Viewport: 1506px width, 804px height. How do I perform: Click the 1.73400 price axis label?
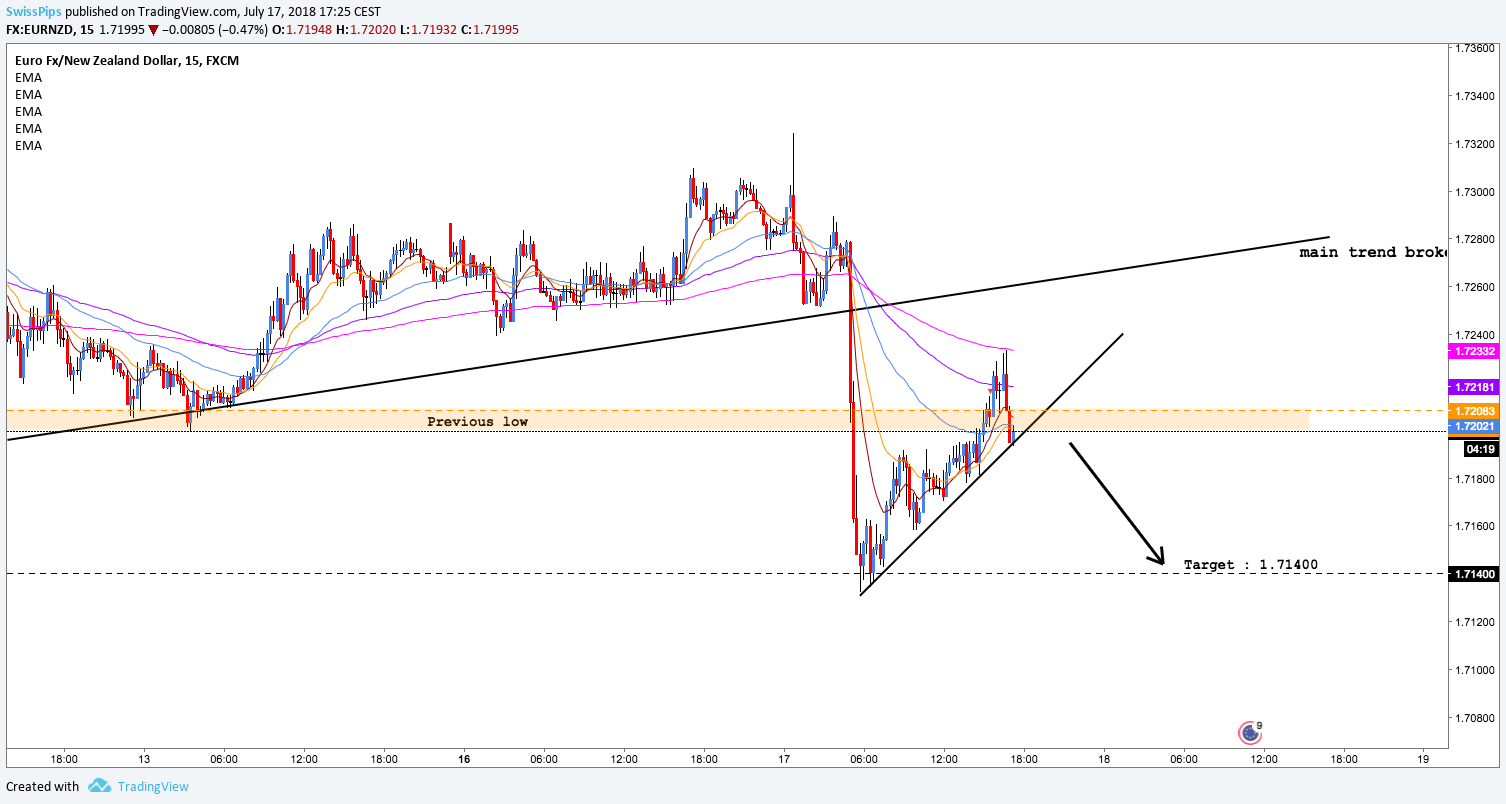(x=1475, y=96)
